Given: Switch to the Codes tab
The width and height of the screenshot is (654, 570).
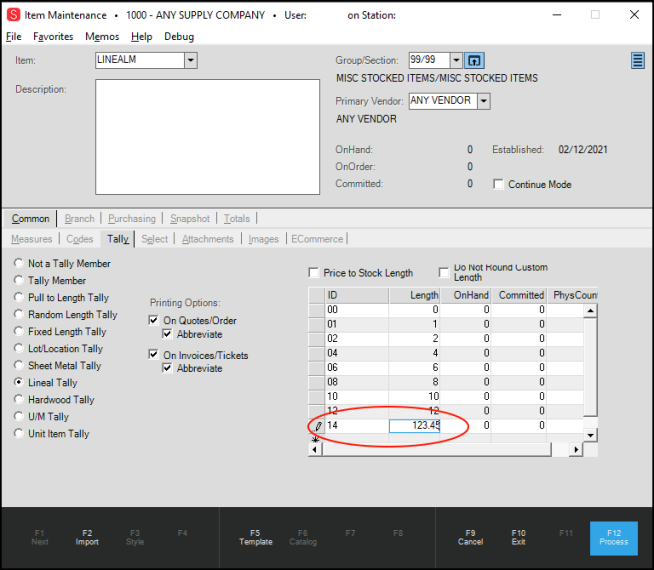Looking at the screenshot, I should (x=79, y=239).
